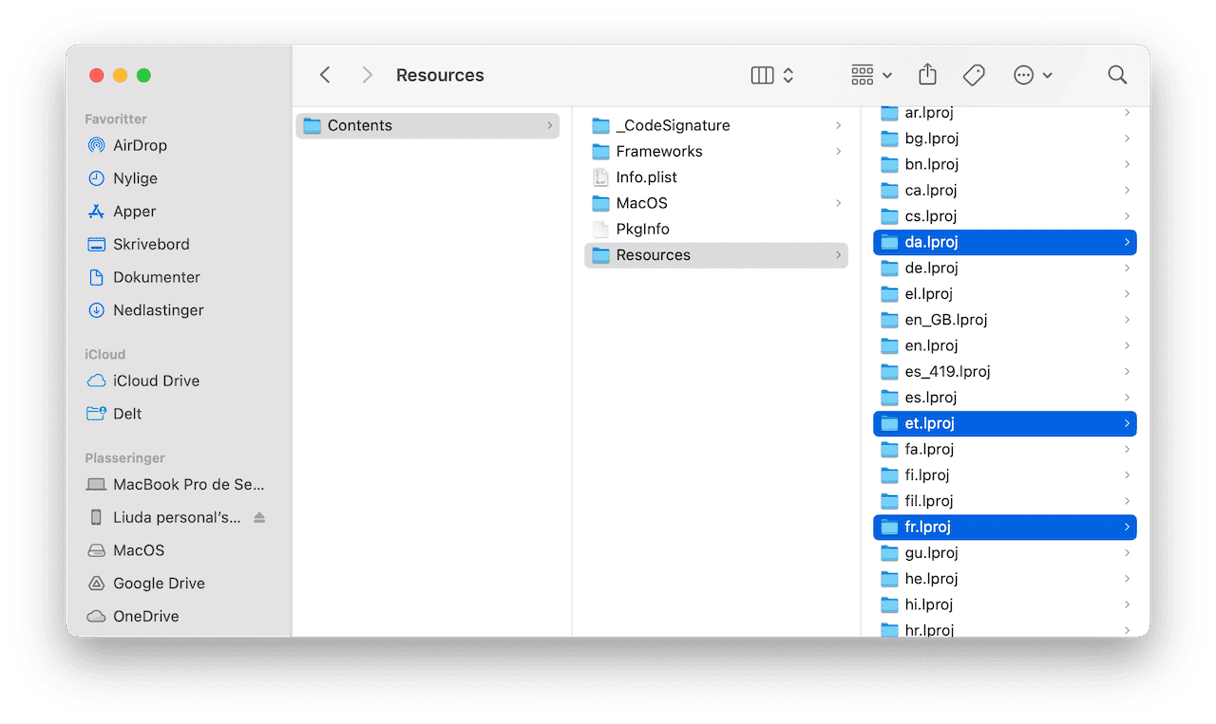Expand the Resources folder chevron
The height and width of the screenshot is (724, 1216).
tap(838, 255)
